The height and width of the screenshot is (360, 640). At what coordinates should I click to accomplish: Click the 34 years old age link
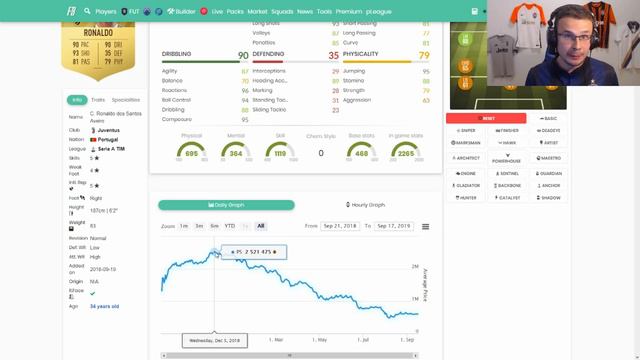pyautogui.click(x=104, y=306)
